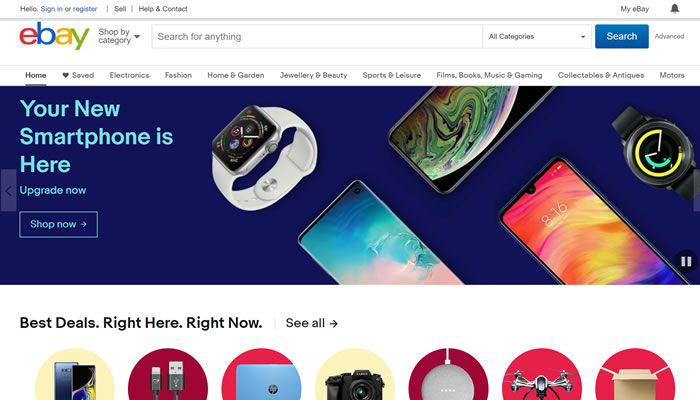Open the notifications bell icon

tap(675, 8)
